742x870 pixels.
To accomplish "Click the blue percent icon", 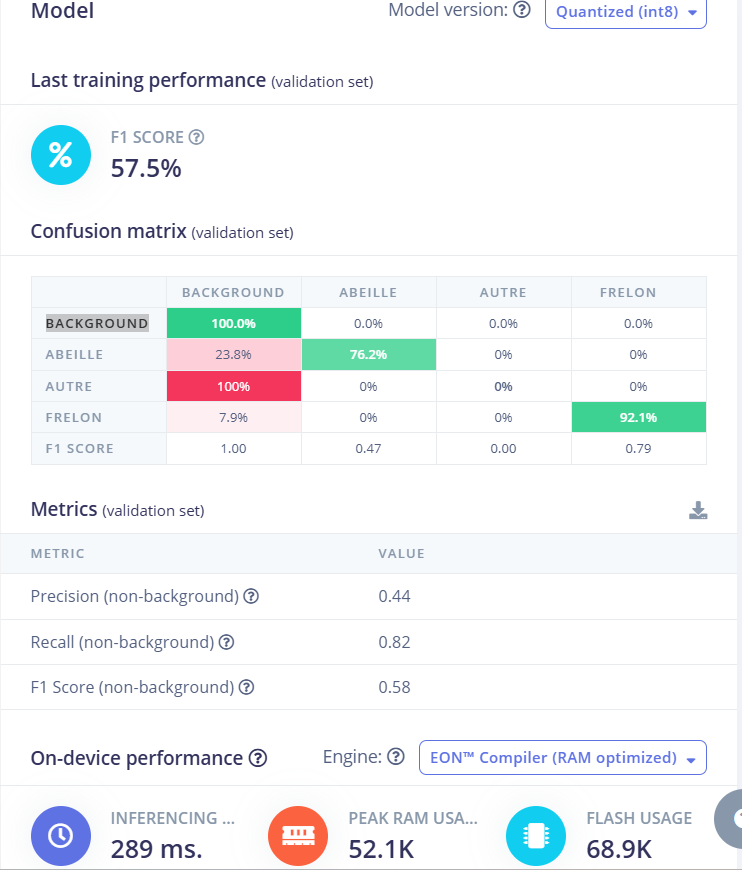I will 61,155.
